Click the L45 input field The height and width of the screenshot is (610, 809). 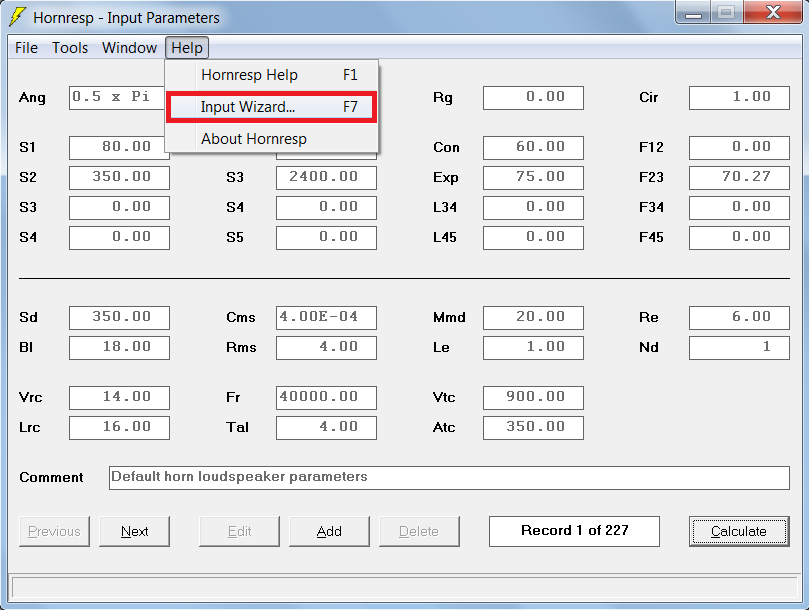[533, 237]
